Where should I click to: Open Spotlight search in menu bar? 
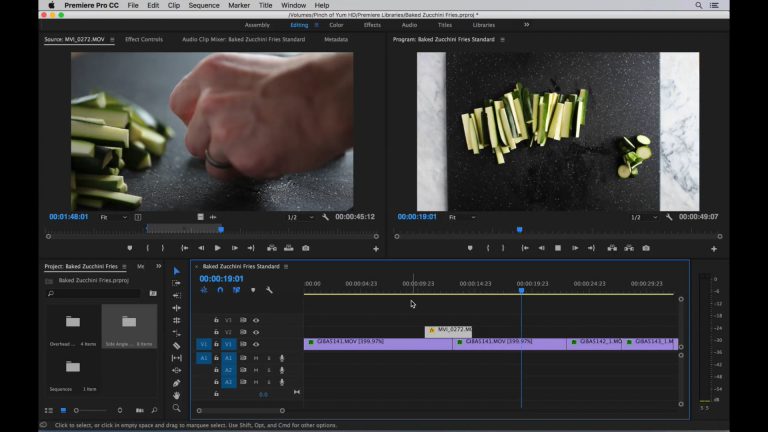click(x=698, y=5)
